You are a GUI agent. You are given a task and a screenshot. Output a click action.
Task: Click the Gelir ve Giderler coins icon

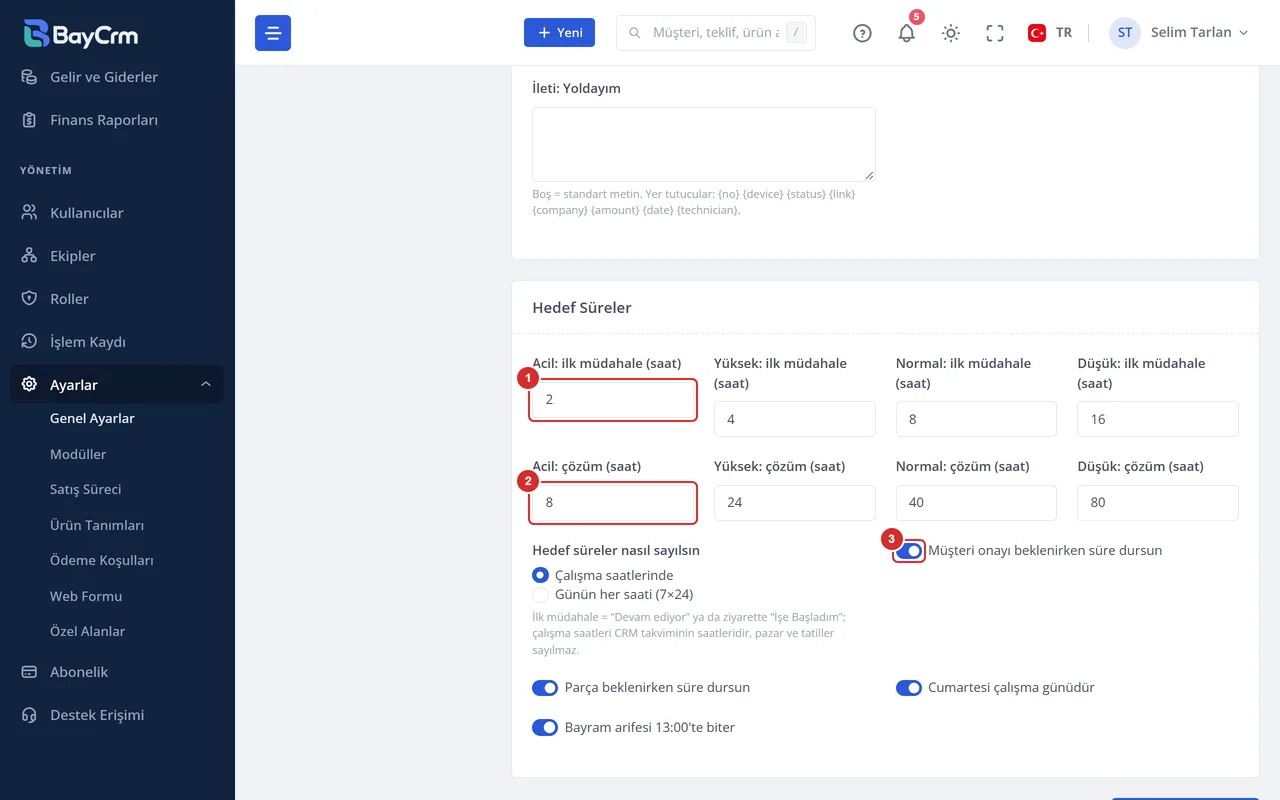tap(29, 77)
